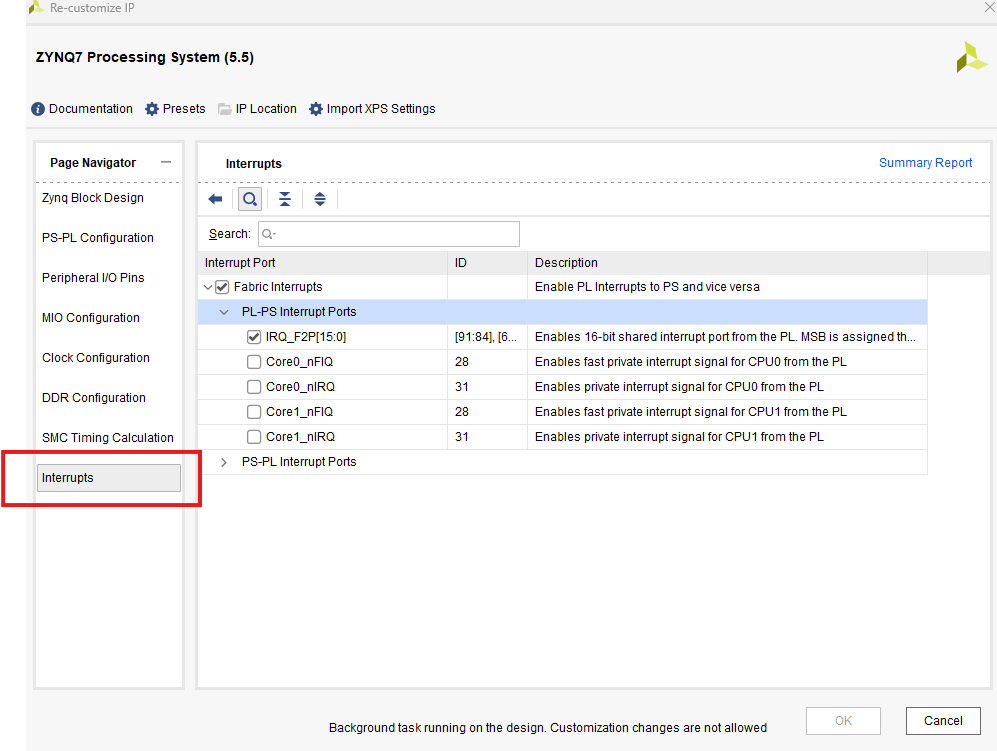Open MIO Configuration page

click(91, 318)
